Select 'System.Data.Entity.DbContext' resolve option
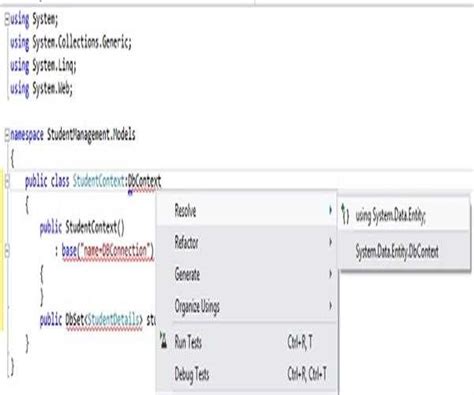This screenshot has width=474, height=395. pyautogui.click(x=404, y=251)
